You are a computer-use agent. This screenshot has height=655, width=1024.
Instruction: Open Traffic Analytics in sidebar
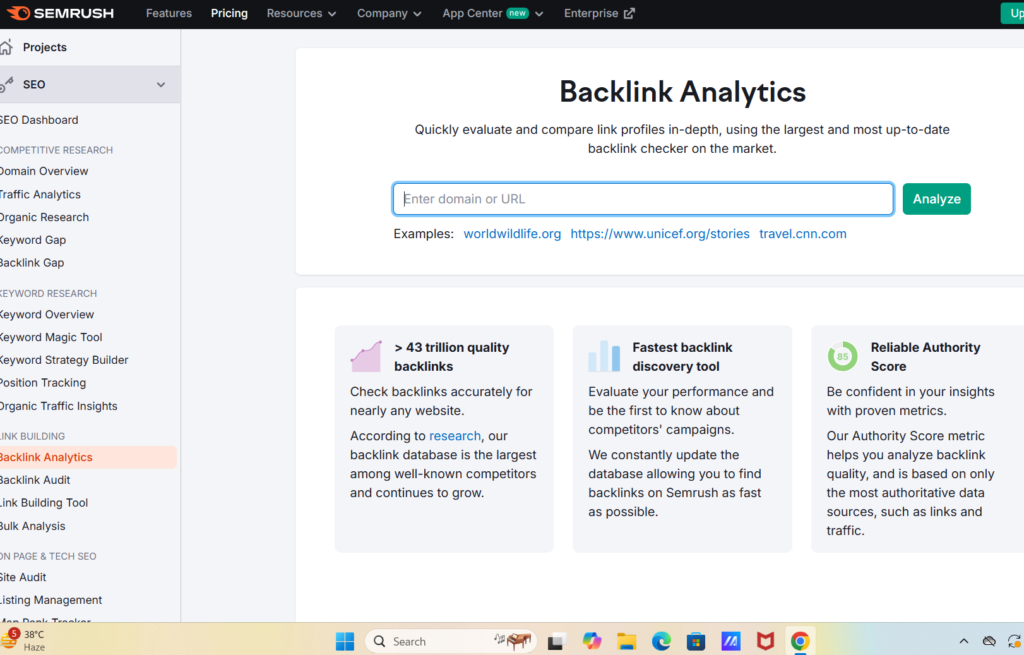coord(40,195)
